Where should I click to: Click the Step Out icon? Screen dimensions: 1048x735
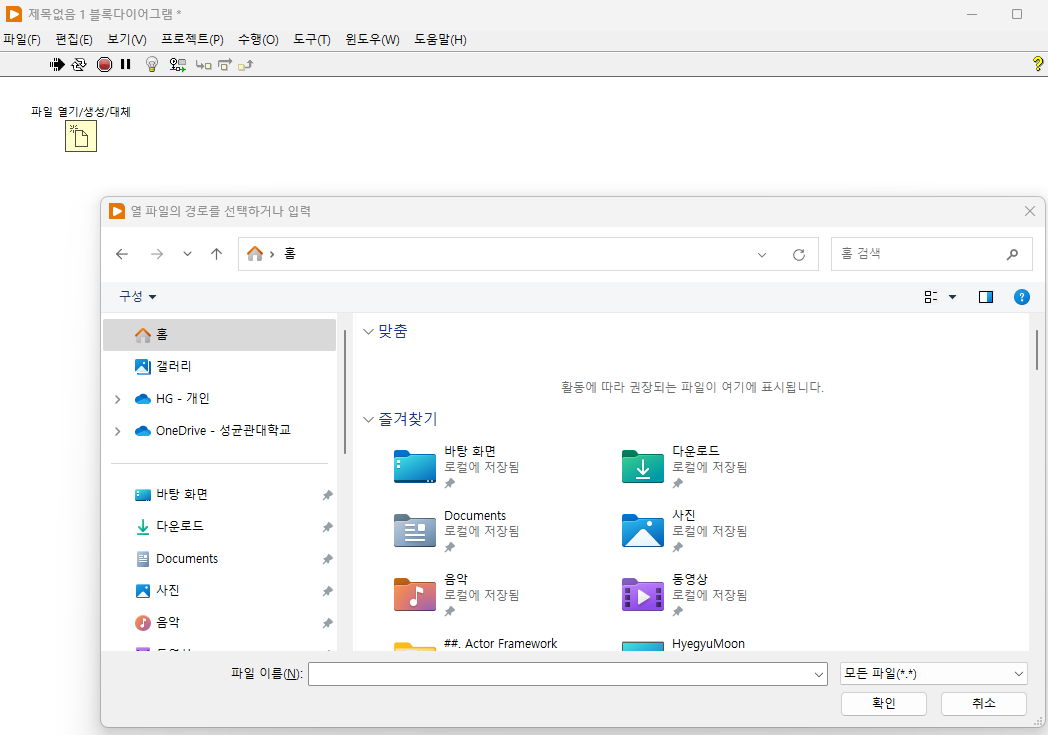point(245,65)
